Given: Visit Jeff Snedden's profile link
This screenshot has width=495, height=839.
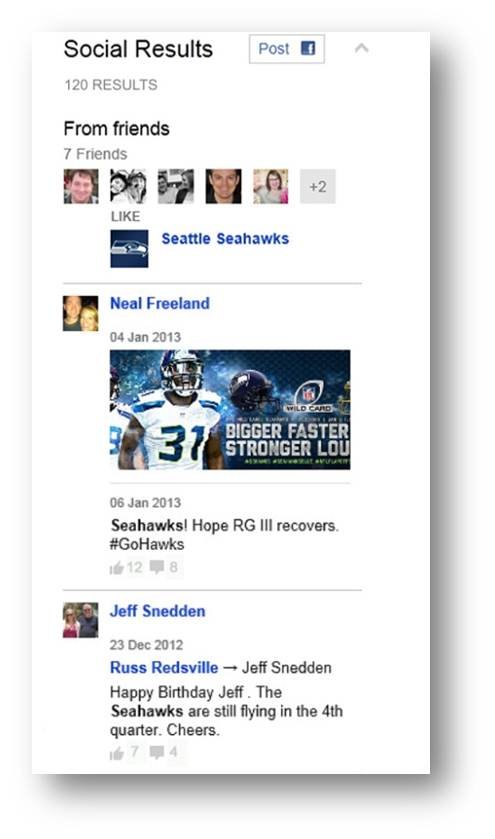Looking at the screenshot, I should tap(158, 611).
